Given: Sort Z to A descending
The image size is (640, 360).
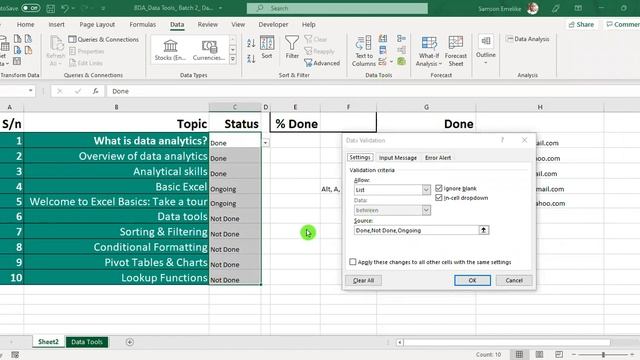Looking at the screenshot, I should point(251,59).
